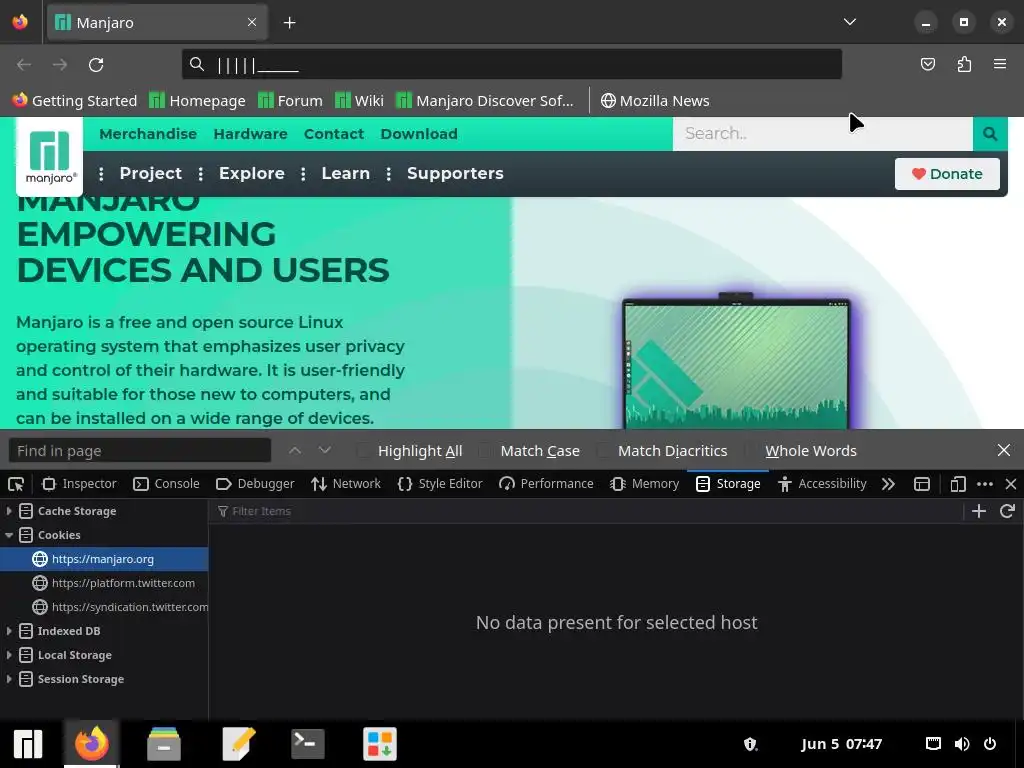Switch to the Inspector tab
Screen dimensions: 1024x768
click(79, 484)
